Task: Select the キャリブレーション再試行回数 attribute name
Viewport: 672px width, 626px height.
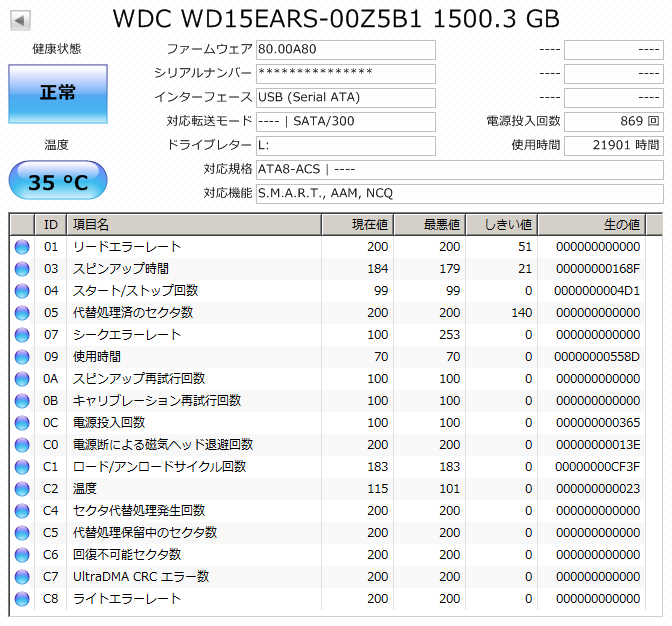Action: [157, 401]
